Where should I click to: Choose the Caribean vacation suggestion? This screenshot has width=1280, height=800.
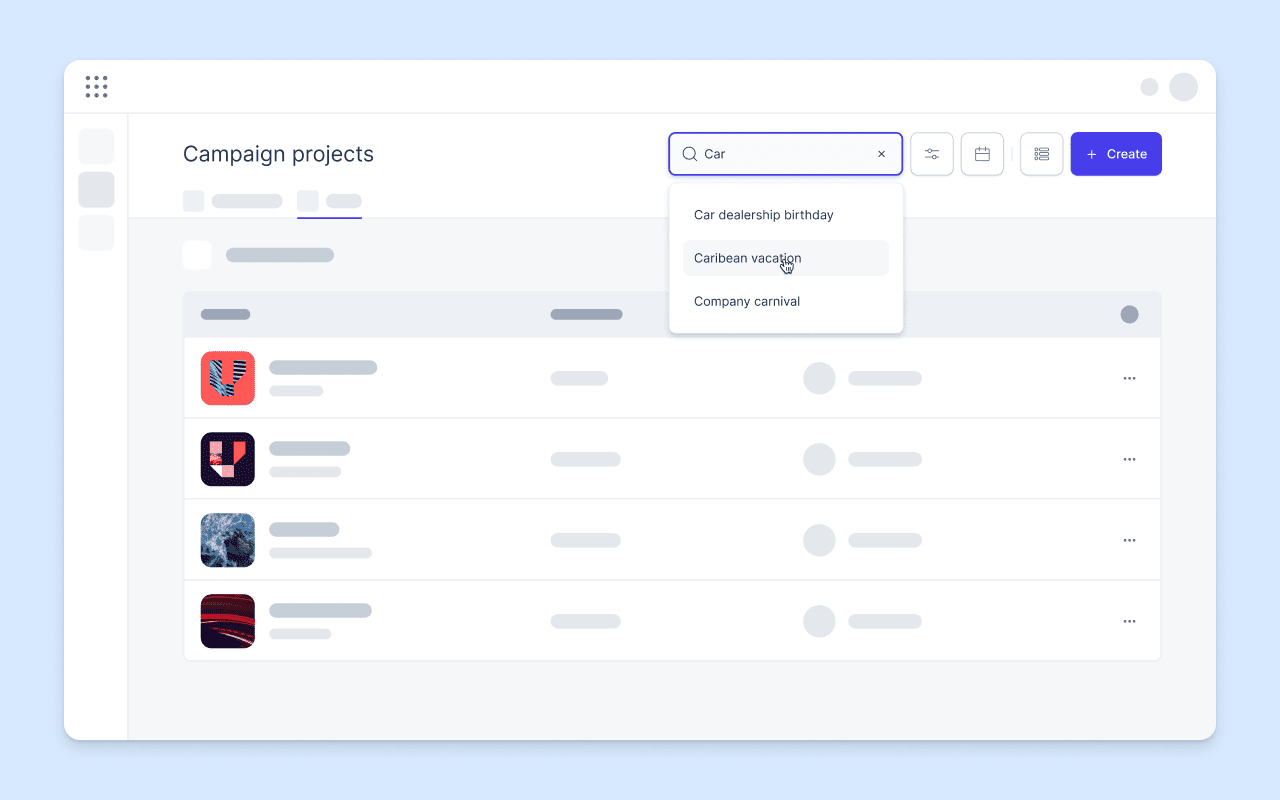click(786, 258)
